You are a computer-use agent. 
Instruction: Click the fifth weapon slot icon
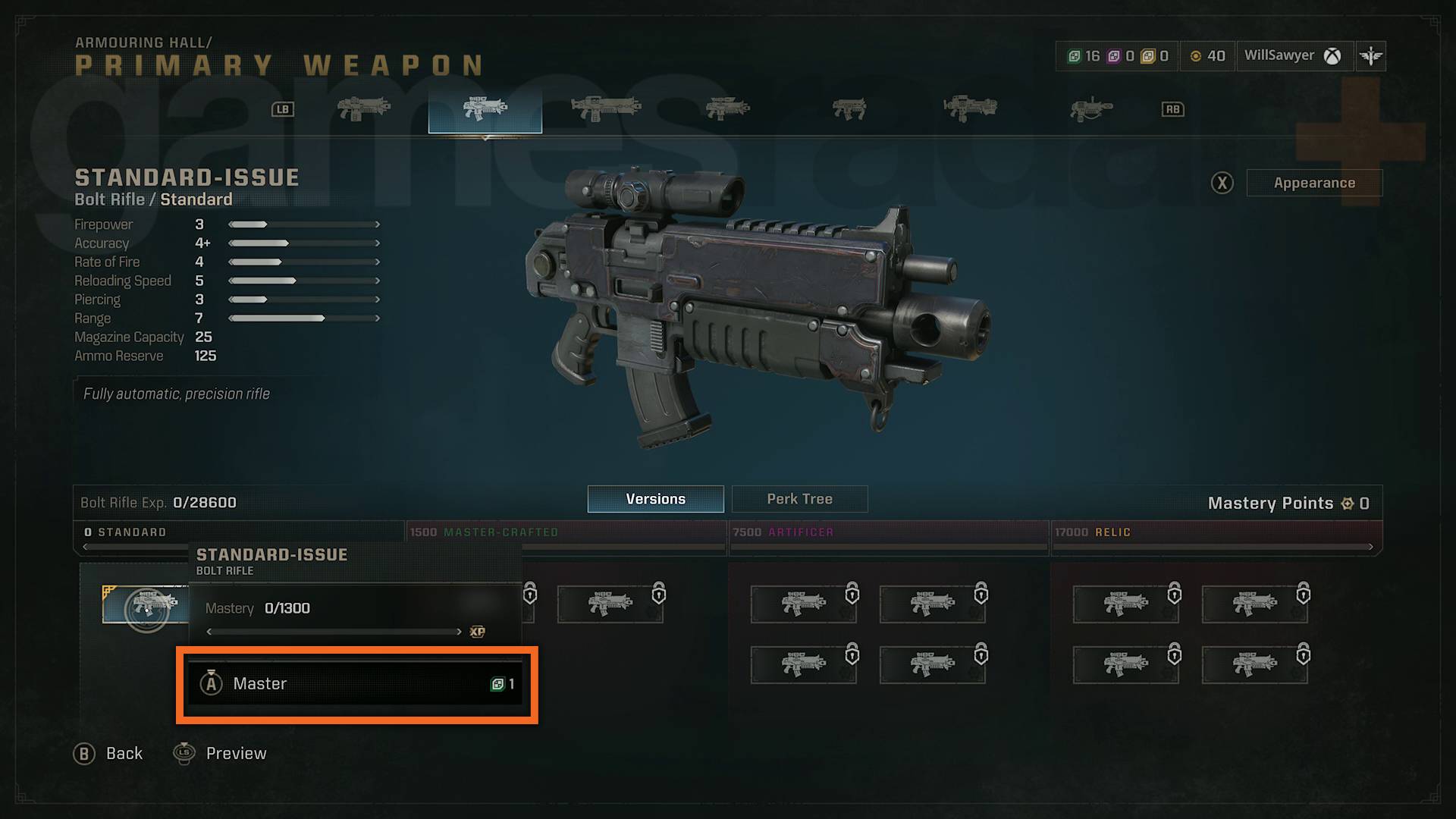click(x=849, y=108)
